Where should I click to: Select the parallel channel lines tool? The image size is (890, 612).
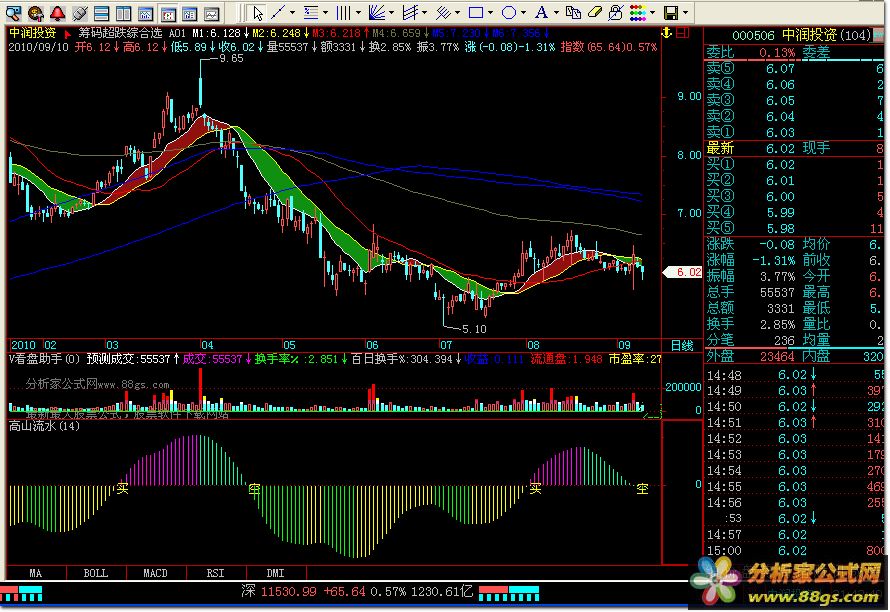click(443, 12)
